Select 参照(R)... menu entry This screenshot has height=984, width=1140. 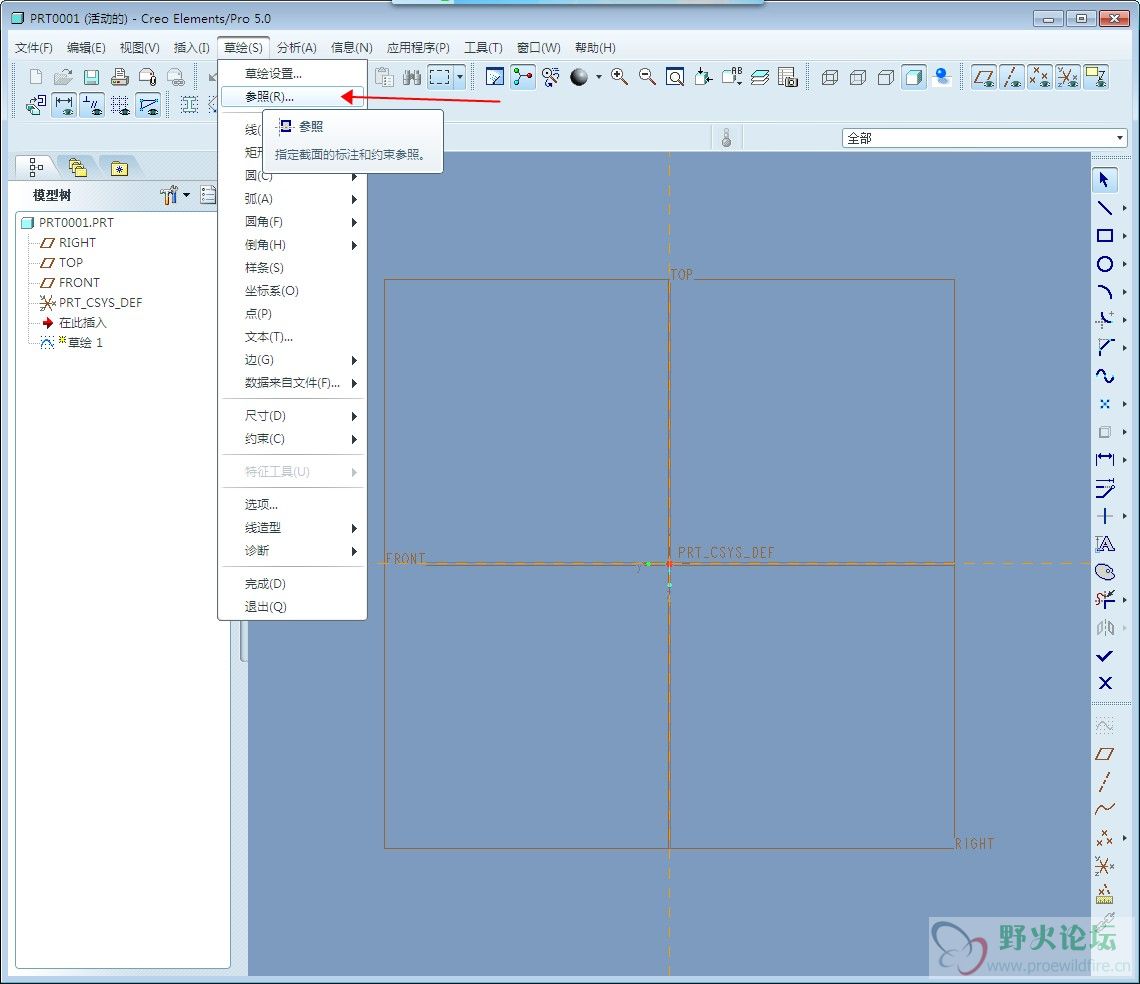pos(292,96)
